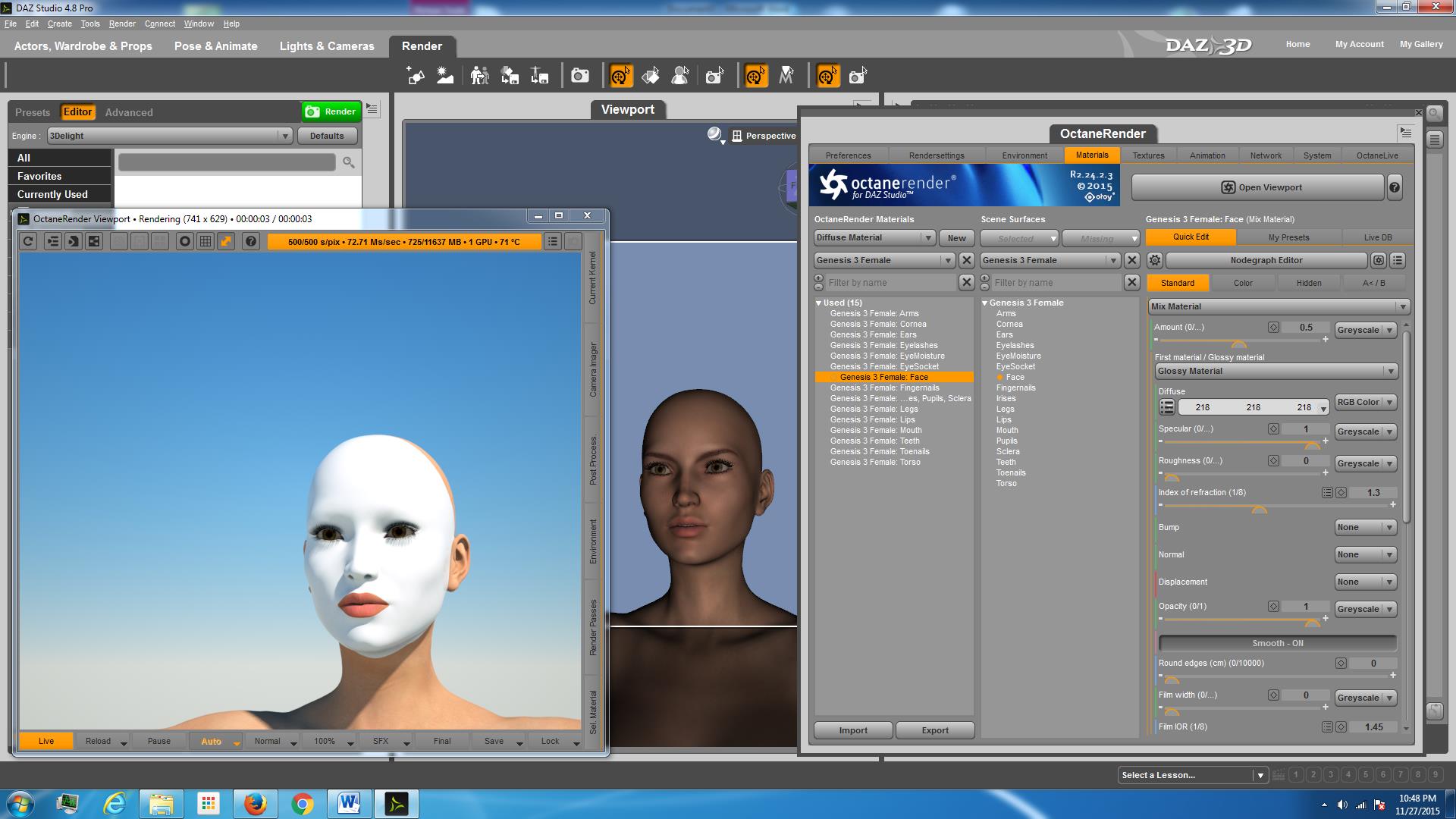Open the Engine 3Delight dropdown

click(x=169, y=136)
